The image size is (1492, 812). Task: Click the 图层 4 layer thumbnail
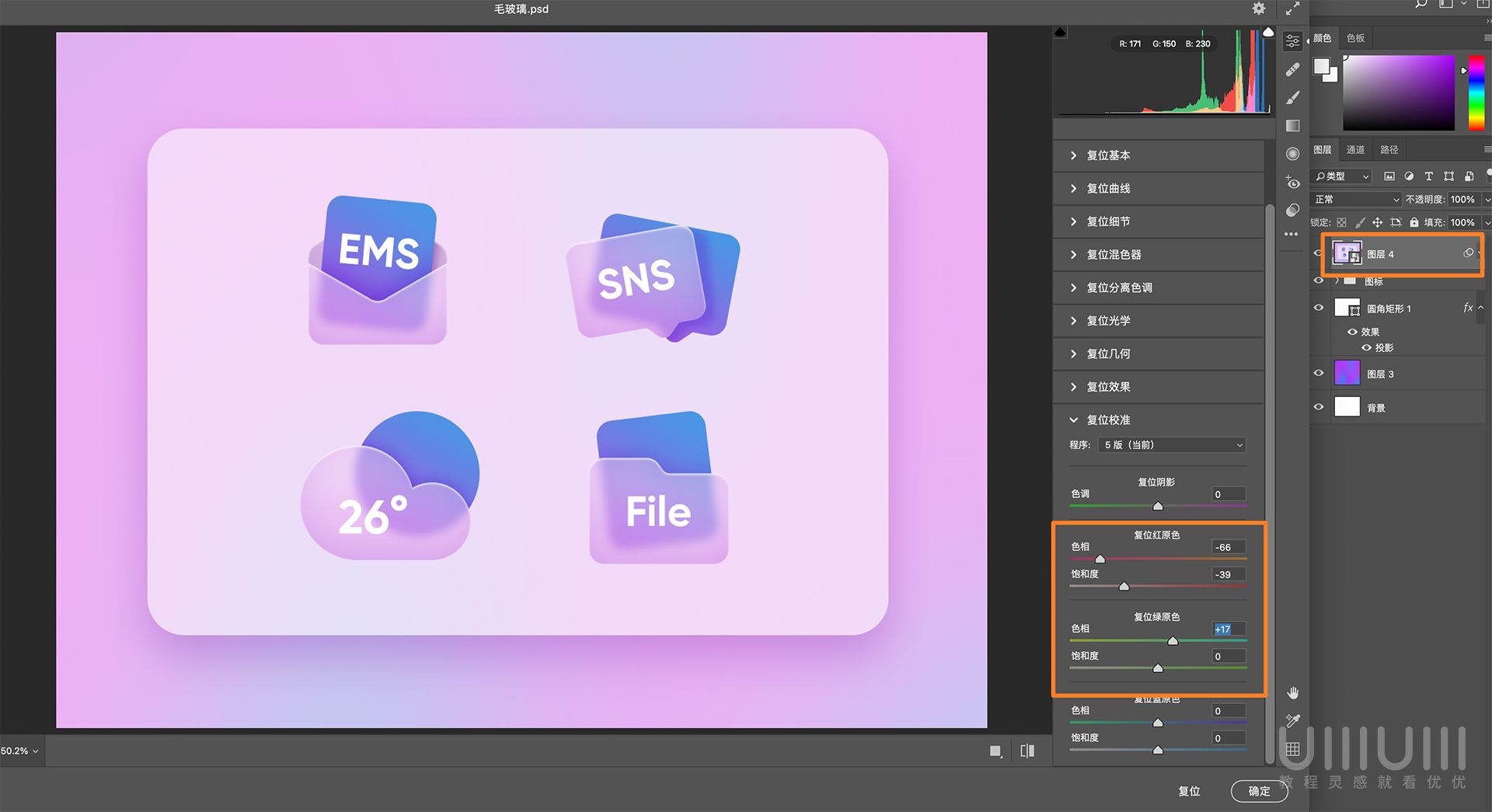click(x=1347, y=253)
